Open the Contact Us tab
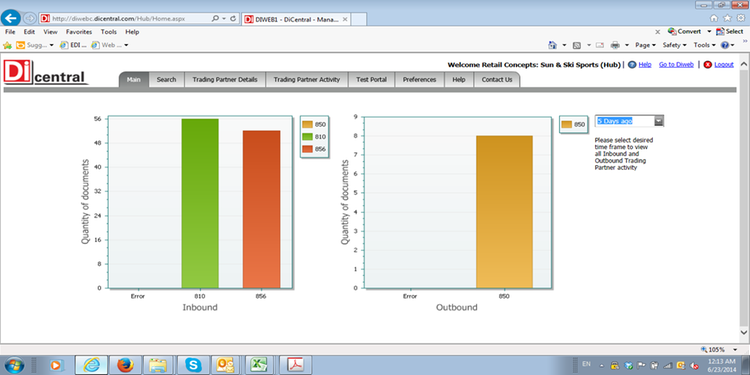Image resolution: width=750 pixels, height=375 pixels. tap(496, 79)
